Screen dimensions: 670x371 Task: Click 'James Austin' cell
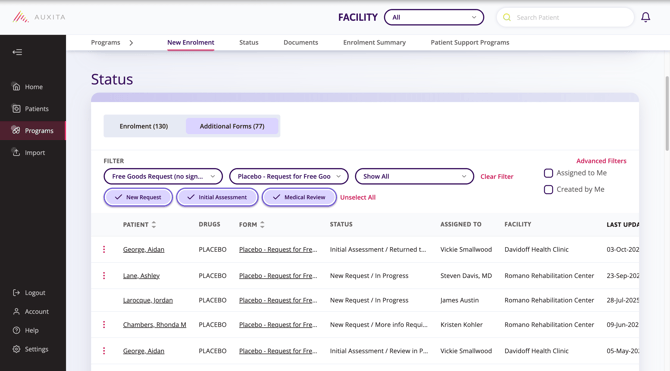point(459,300)
